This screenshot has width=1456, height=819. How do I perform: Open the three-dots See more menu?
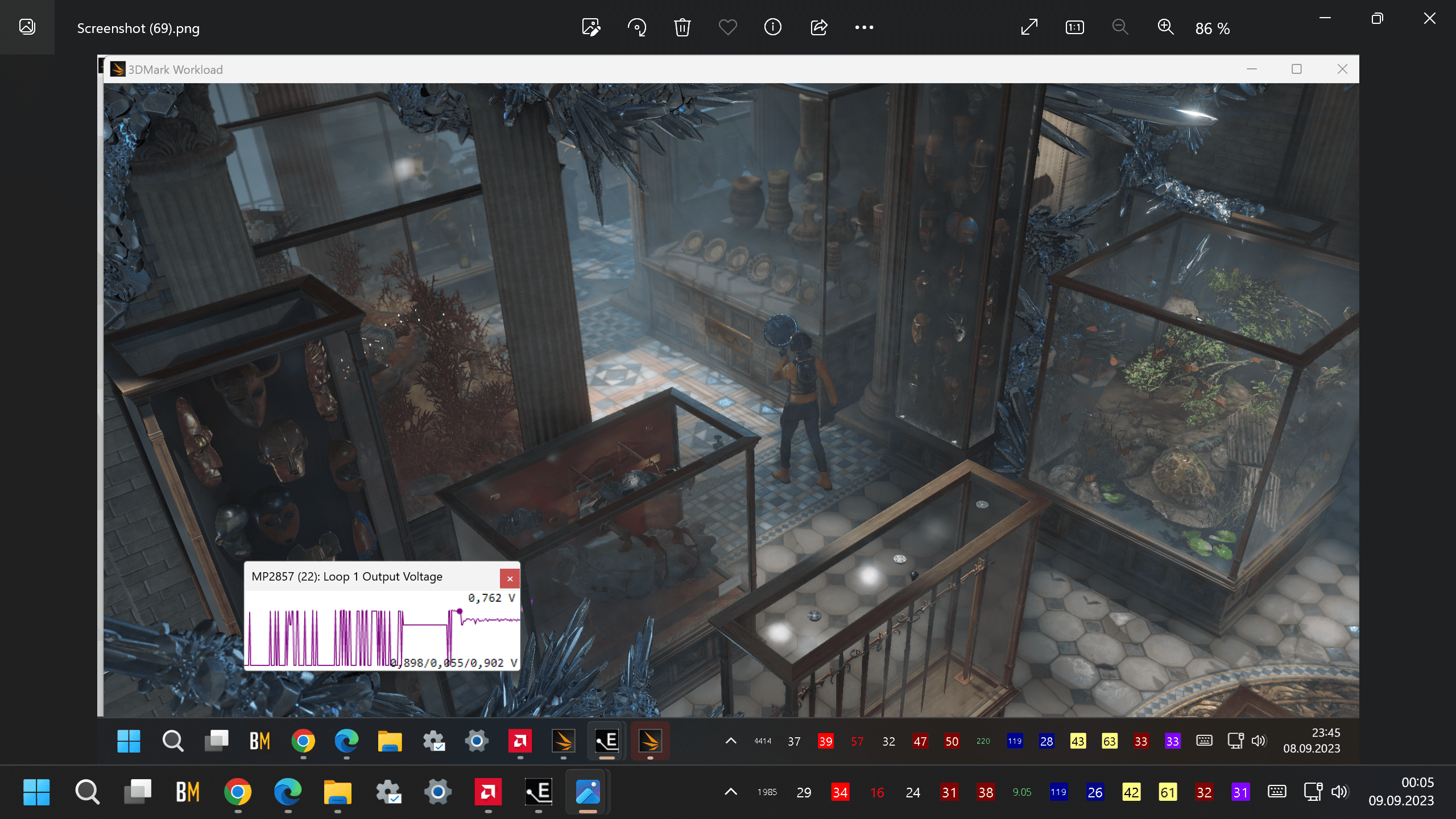tap(864, 27)
